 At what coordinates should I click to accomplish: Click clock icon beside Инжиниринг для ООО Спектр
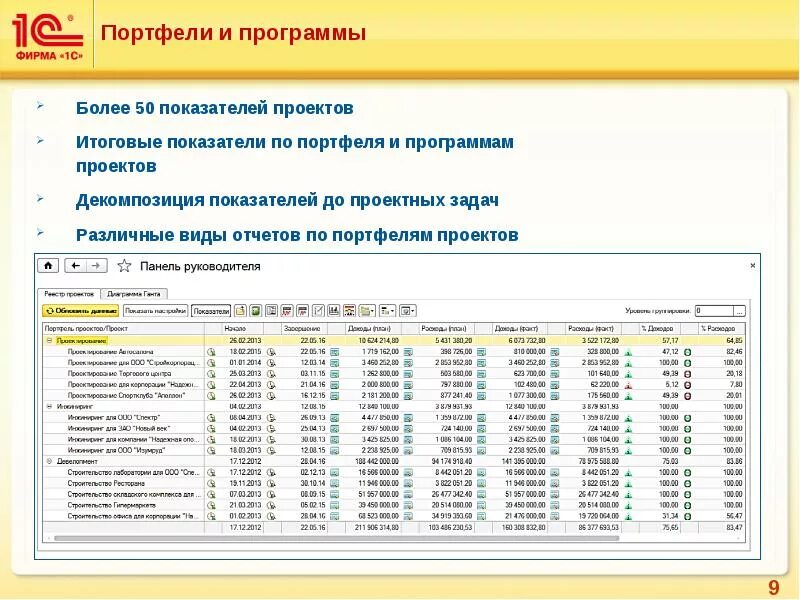[x=211, y=417]
